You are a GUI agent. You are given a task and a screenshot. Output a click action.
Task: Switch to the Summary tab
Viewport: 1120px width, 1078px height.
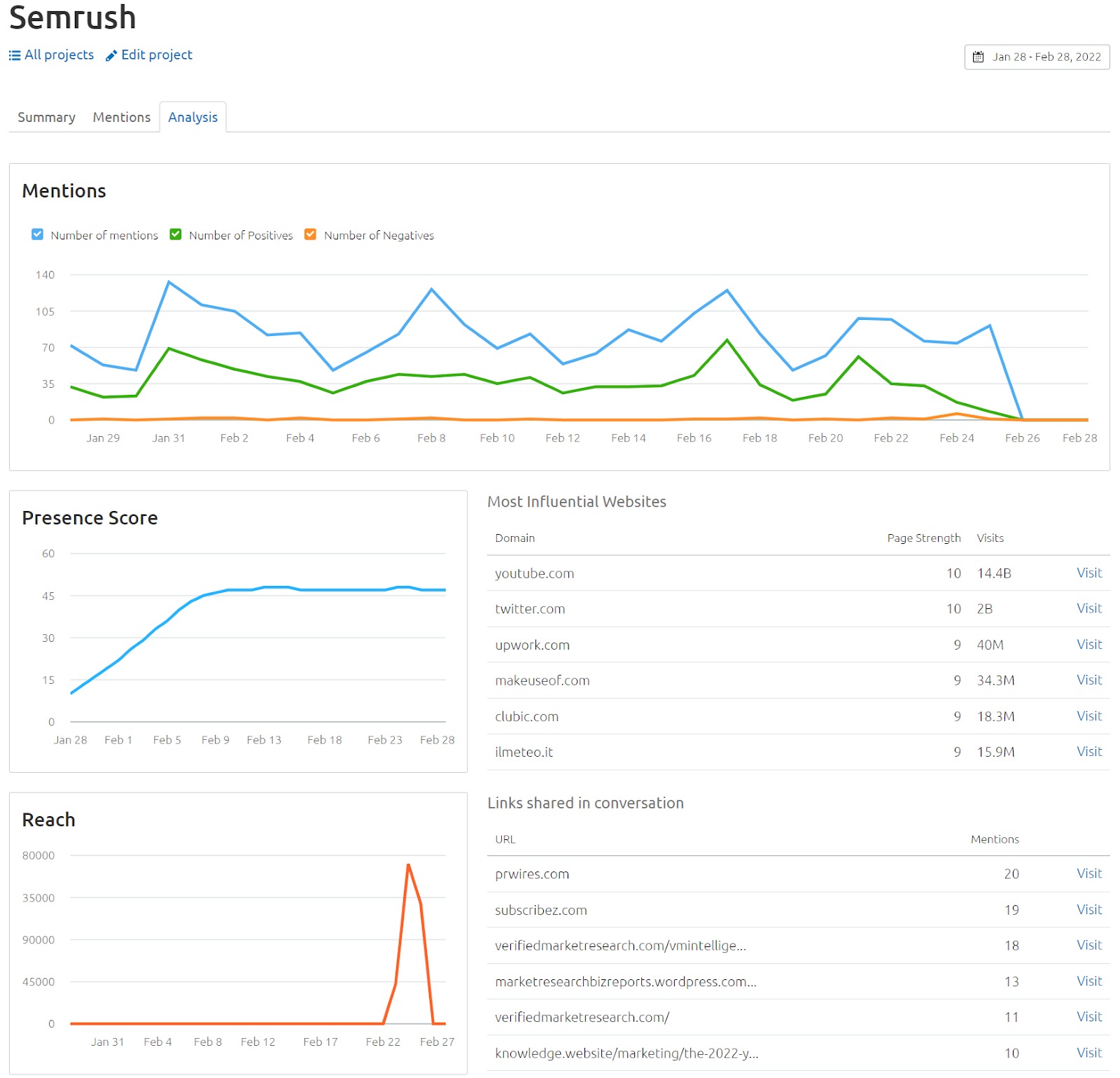[x=45, y=117]
